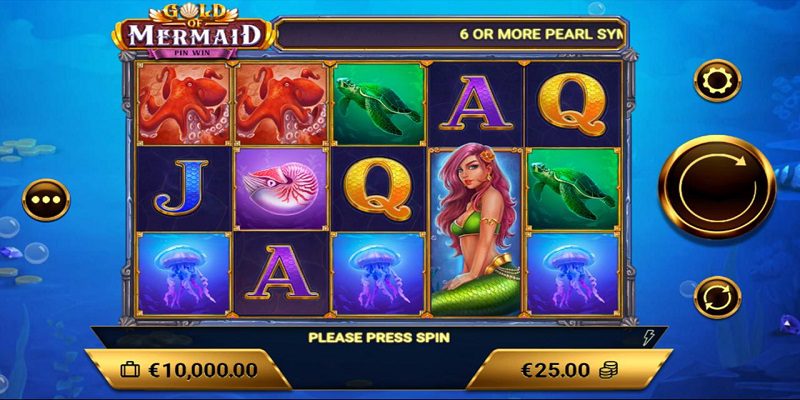The height and width of the screenshot is (400, 800).
Task: Click the €10,000.00 balance panel
Action: 188,369
